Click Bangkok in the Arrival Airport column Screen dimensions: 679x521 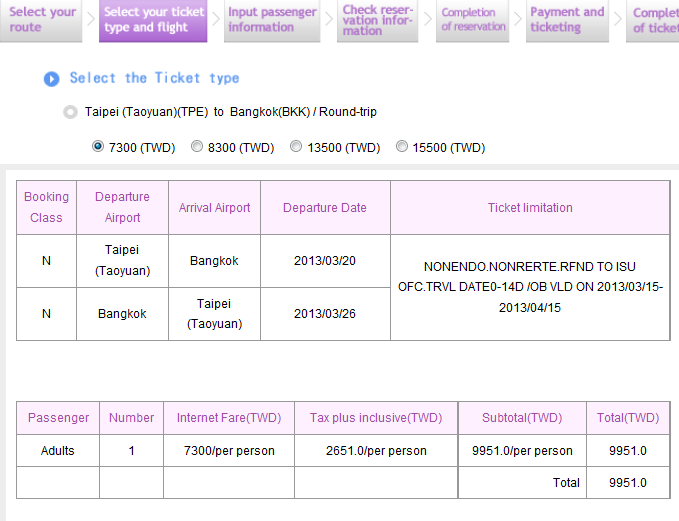coord(214,261)
